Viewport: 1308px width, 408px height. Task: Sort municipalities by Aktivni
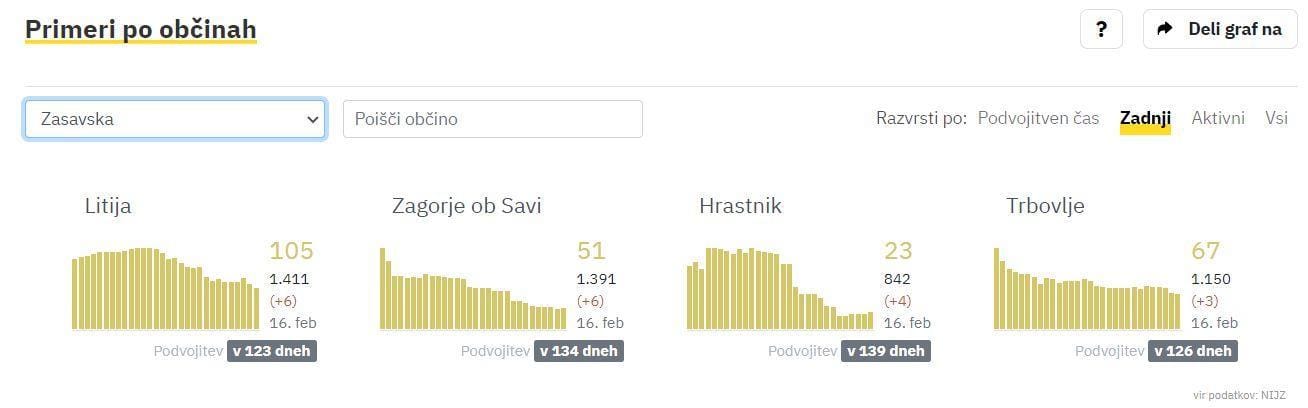[1218, 118]
